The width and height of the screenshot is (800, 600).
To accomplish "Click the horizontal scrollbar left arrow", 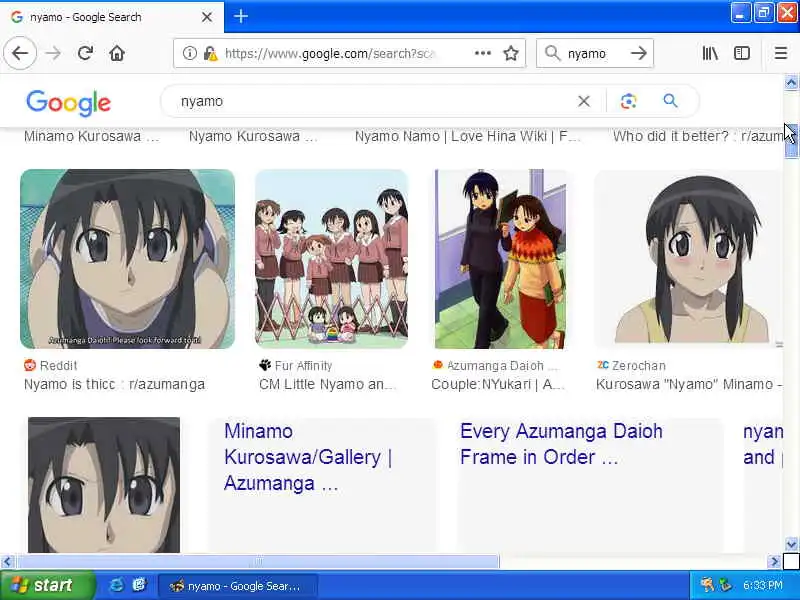I will [x=7, y=562].
